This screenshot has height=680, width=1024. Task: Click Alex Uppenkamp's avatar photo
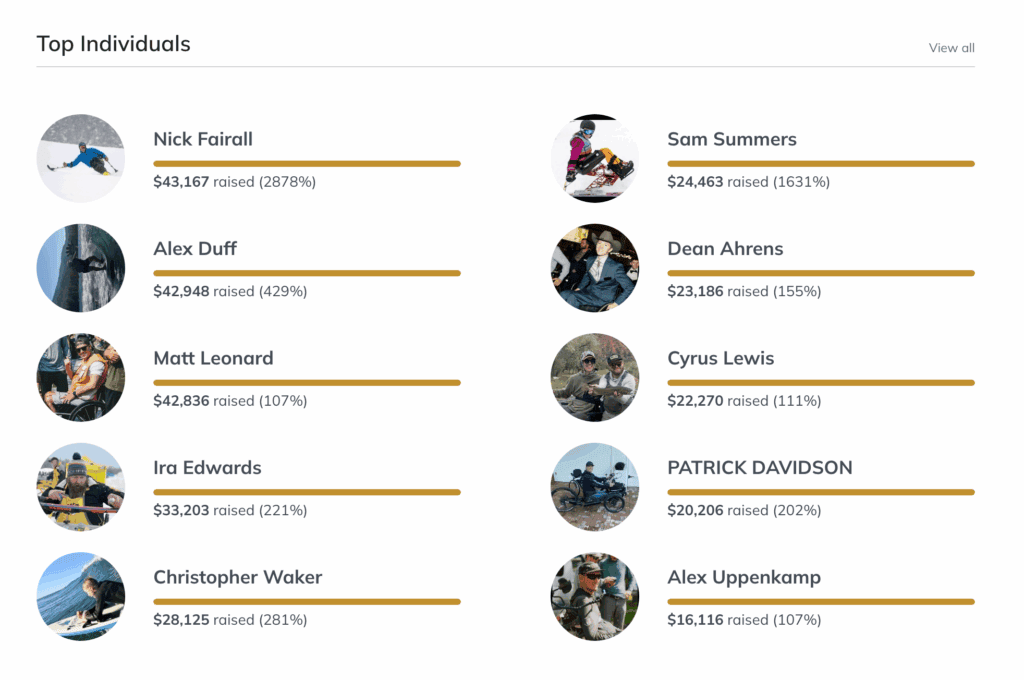click(x=595, y=596)
